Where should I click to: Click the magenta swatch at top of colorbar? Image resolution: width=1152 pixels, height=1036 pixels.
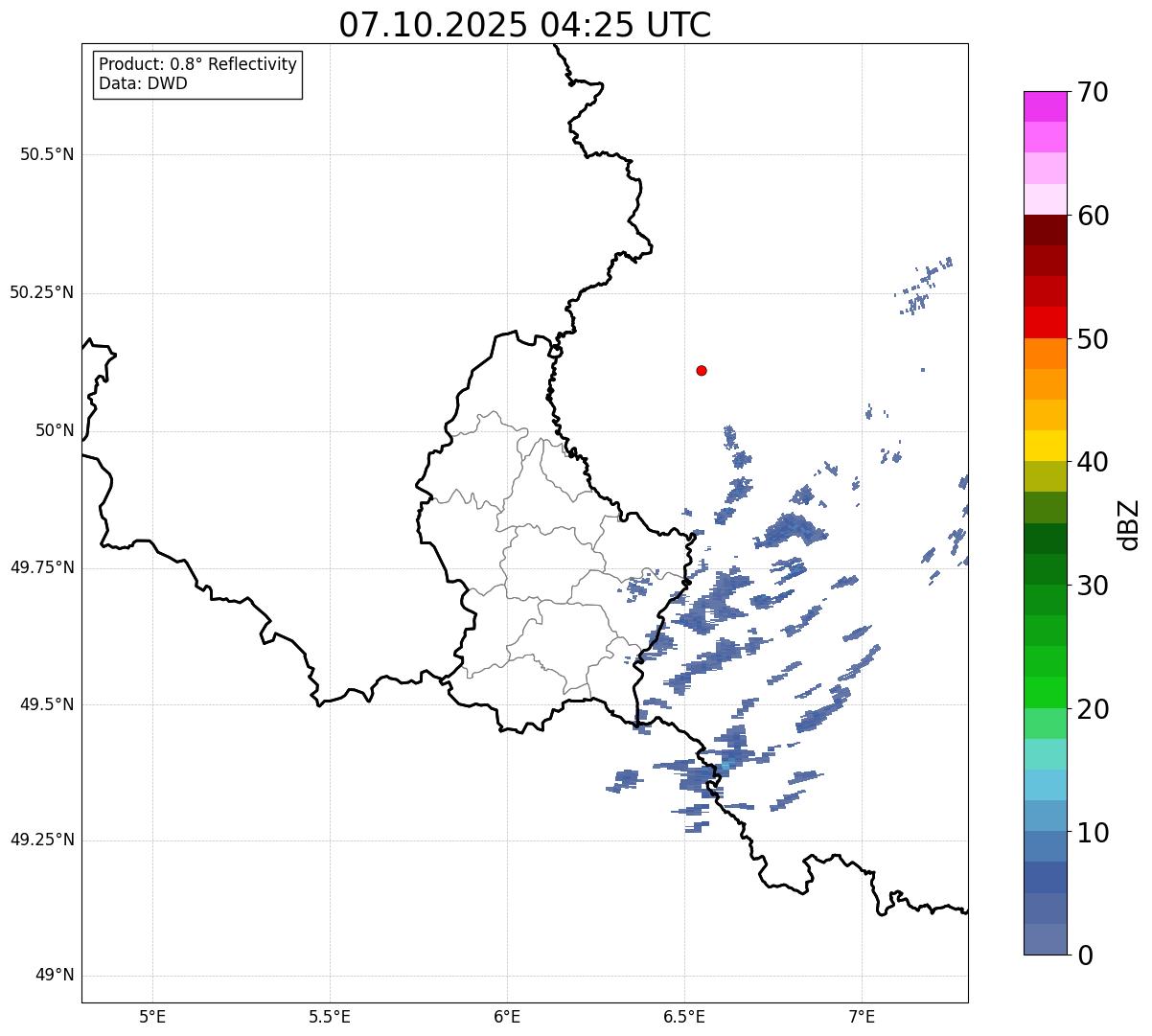[x=1045, y=106]
